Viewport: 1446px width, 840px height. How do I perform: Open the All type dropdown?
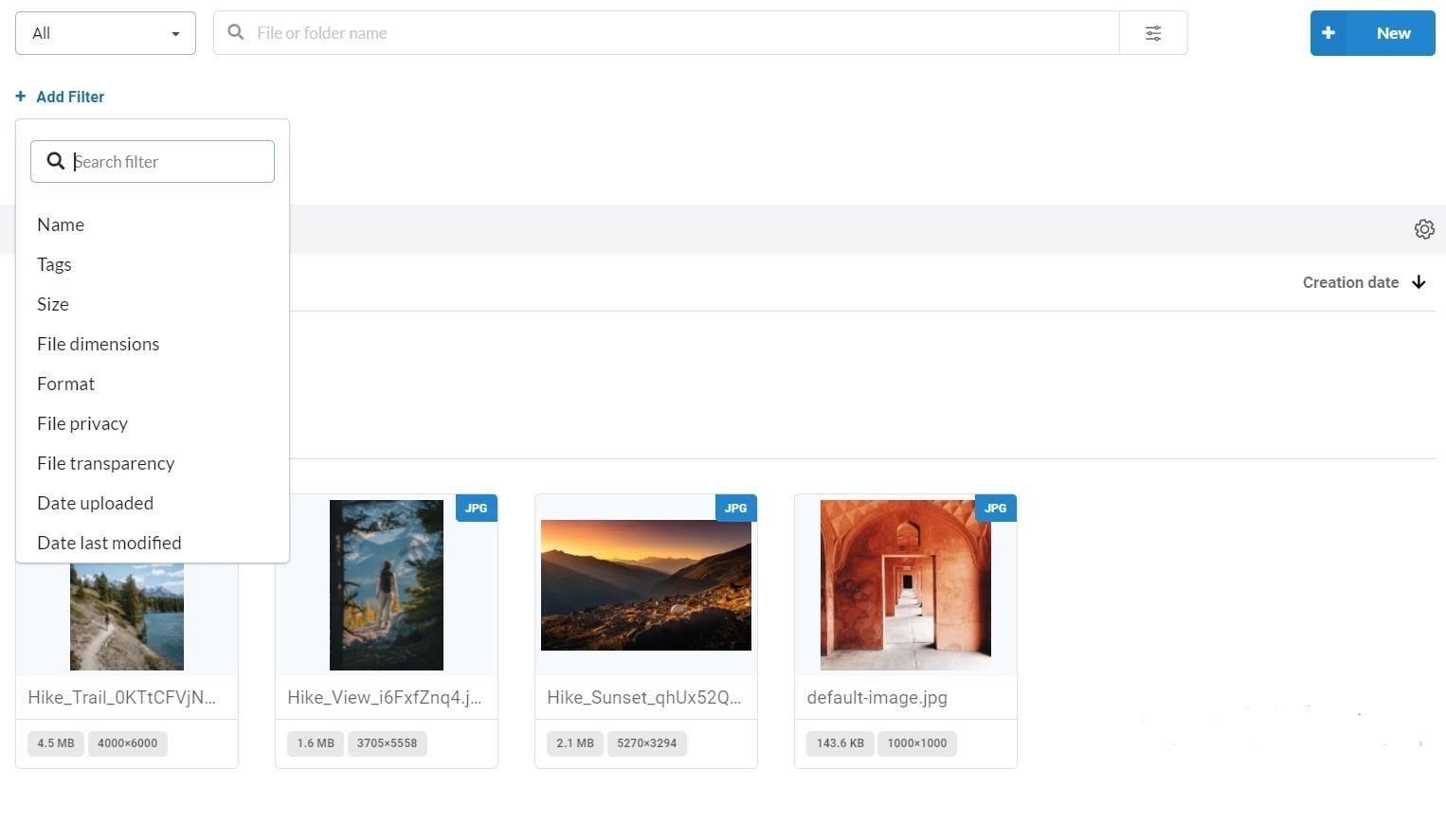(105, 33)
